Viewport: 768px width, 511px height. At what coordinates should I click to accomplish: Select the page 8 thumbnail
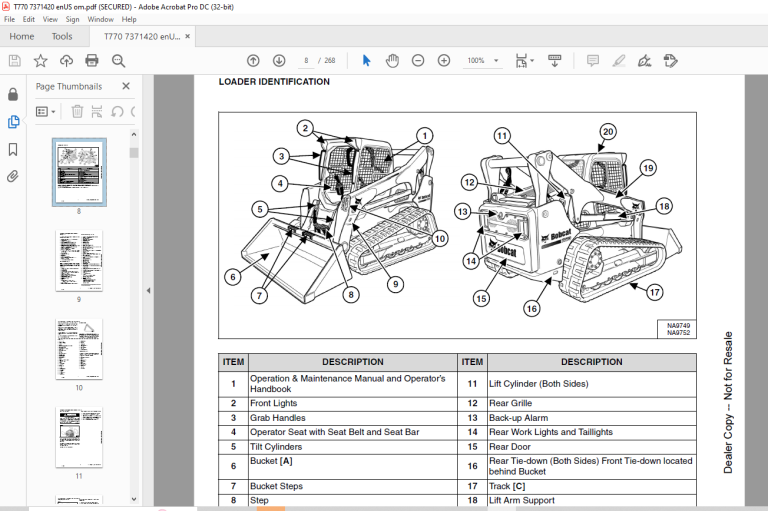click(79, 172)
